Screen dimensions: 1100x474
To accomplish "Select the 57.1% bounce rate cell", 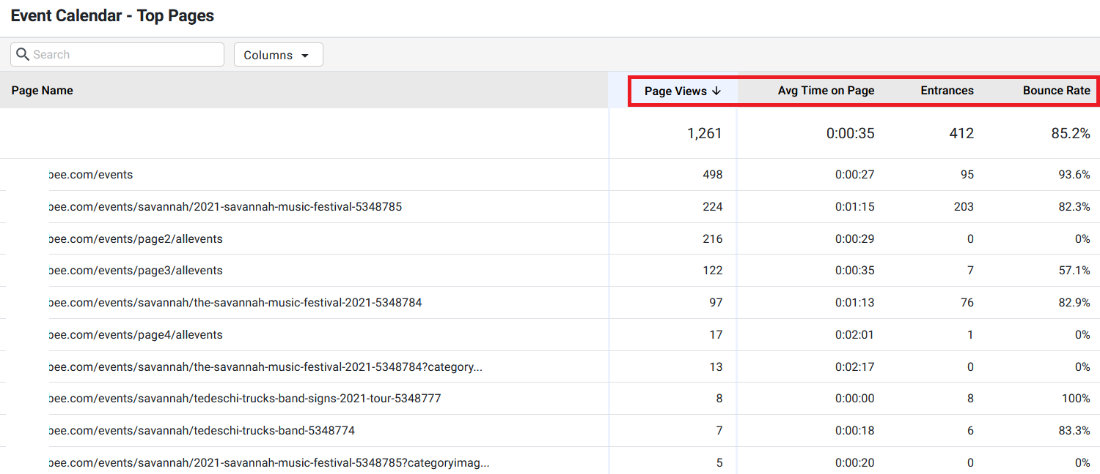I will tap(1075, 271).
